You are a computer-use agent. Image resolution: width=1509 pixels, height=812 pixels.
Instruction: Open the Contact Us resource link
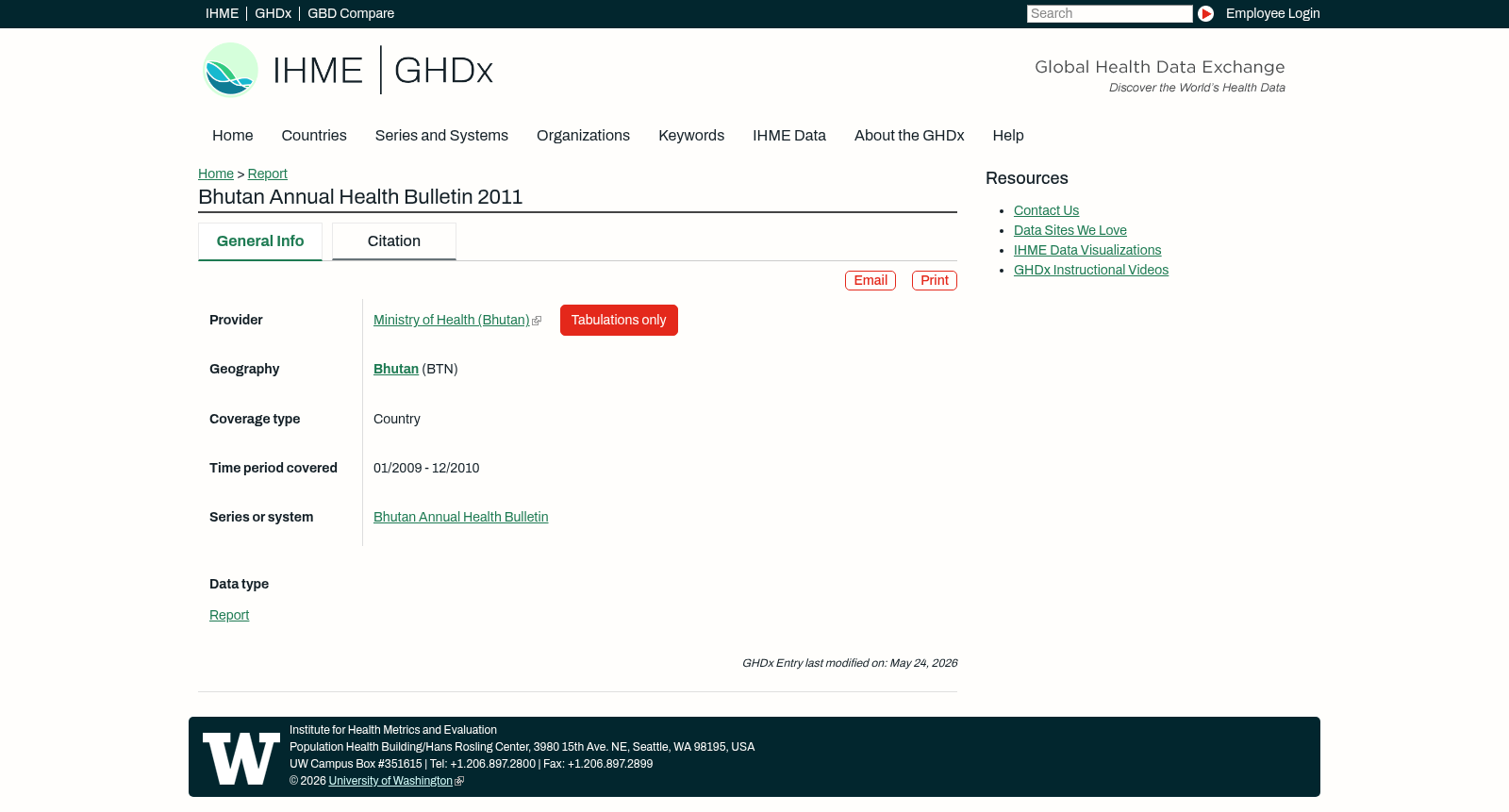point(1047,211)
